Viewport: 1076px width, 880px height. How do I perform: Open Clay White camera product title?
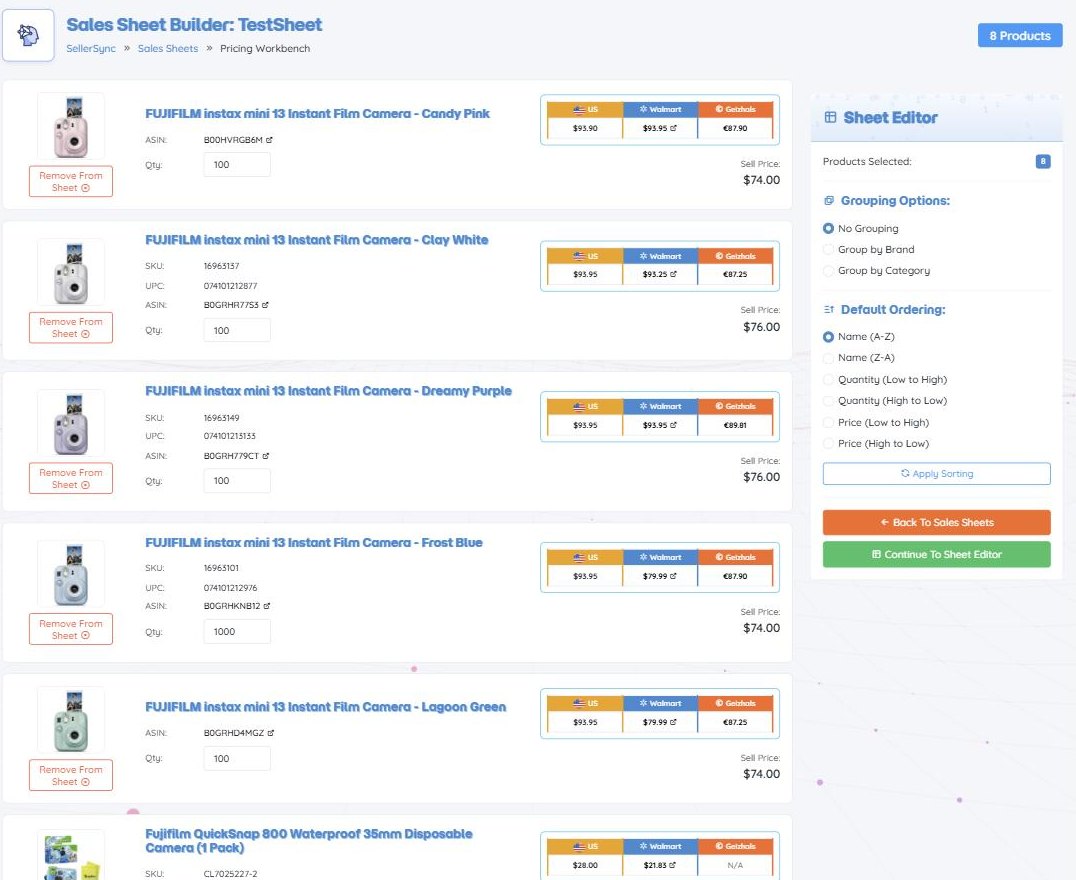tap(316, 240)
